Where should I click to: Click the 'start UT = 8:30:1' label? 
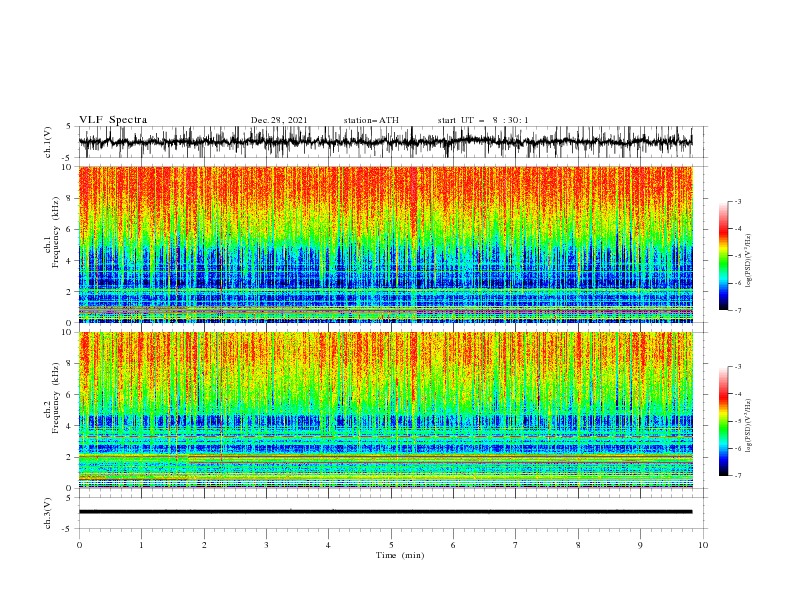coord(483,120)
